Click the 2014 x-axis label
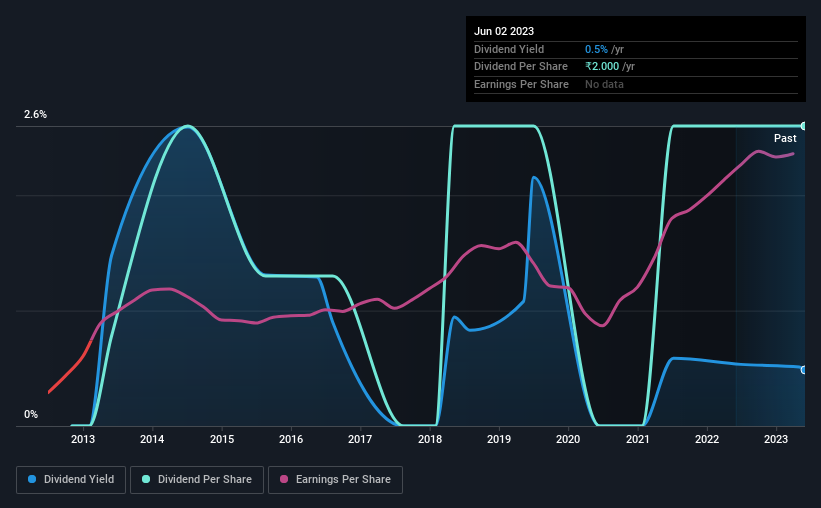Image resolution: width=821 pixels, height=508 pixels. [x=152, y=439]
